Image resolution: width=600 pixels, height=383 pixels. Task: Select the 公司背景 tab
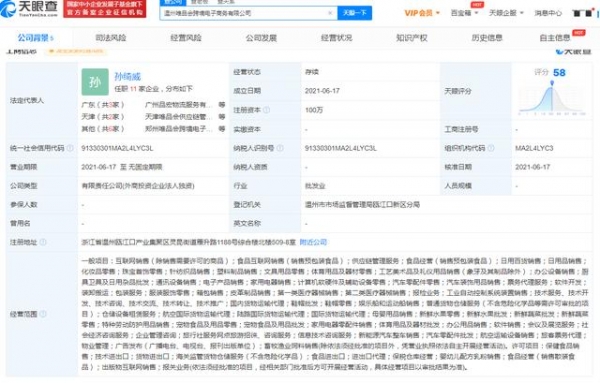36,38
